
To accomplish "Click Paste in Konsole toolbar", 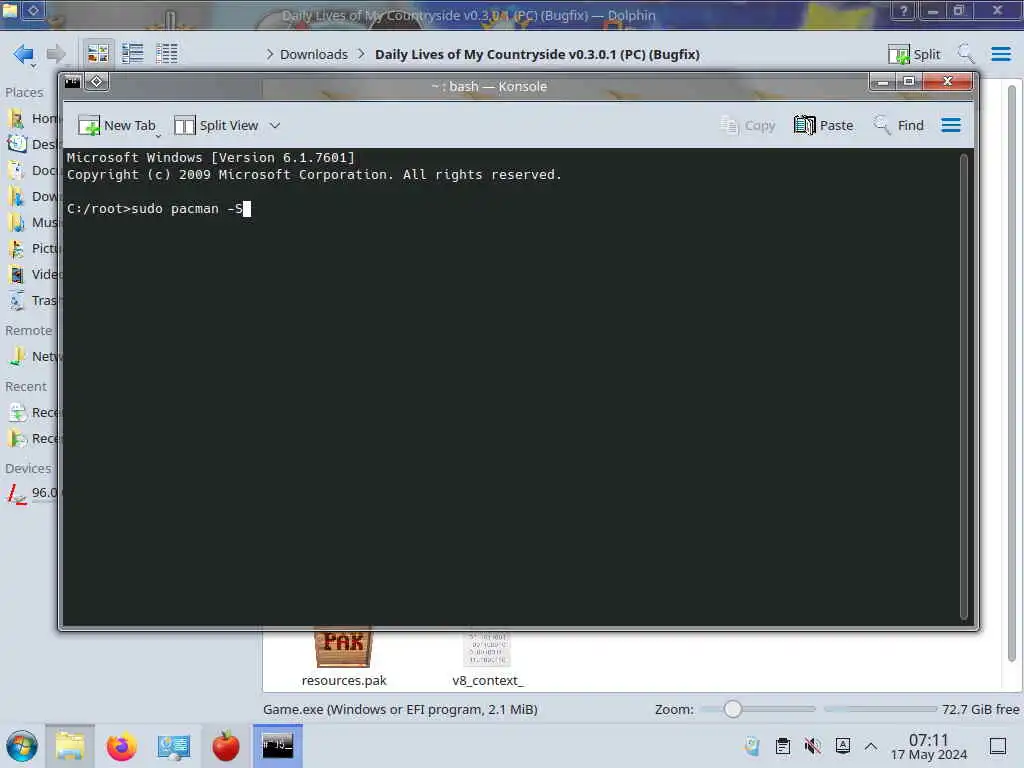I will click(824, 125).
